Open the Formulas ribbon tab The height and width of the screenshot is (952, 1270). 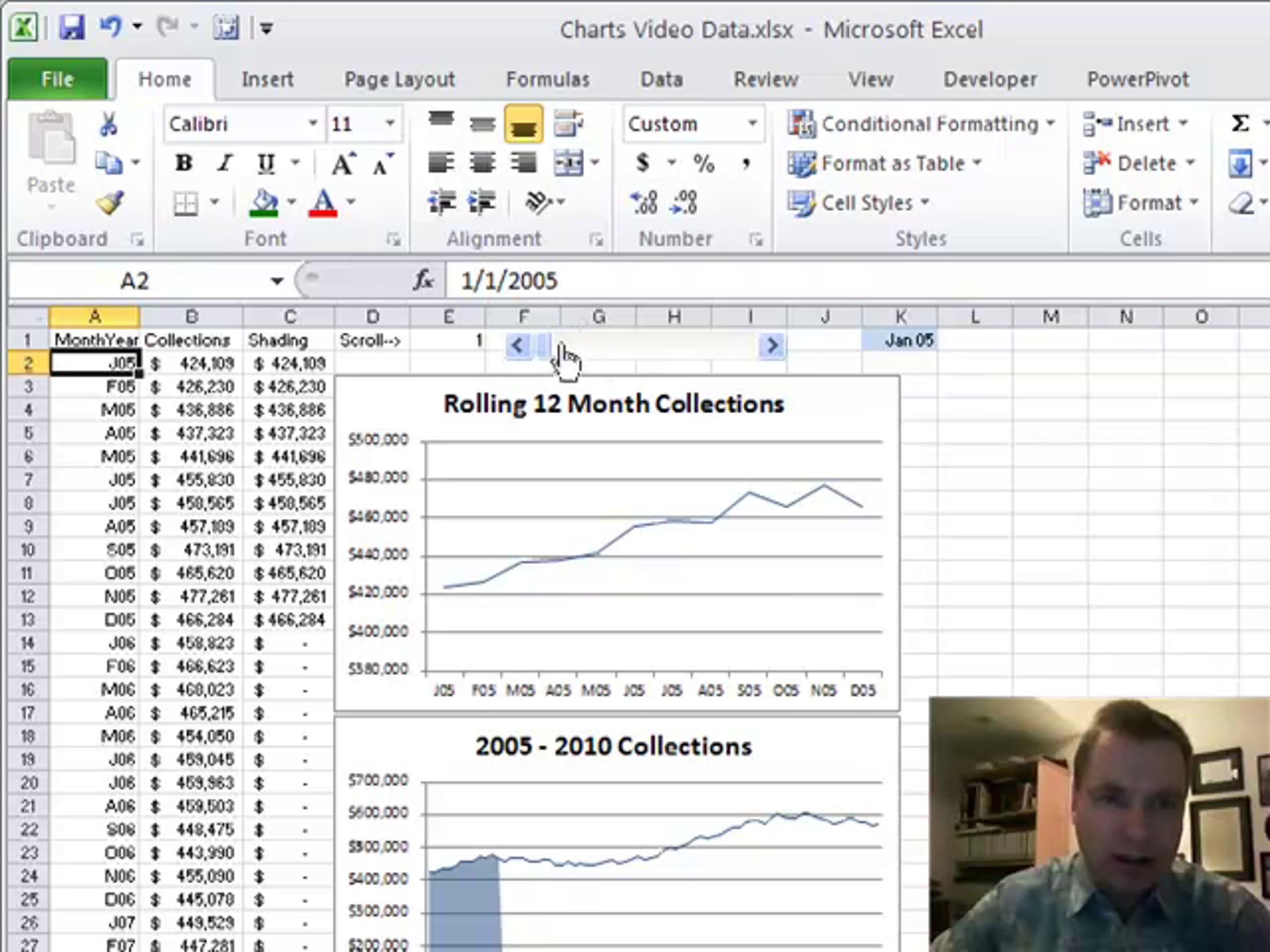coord(548,79)
